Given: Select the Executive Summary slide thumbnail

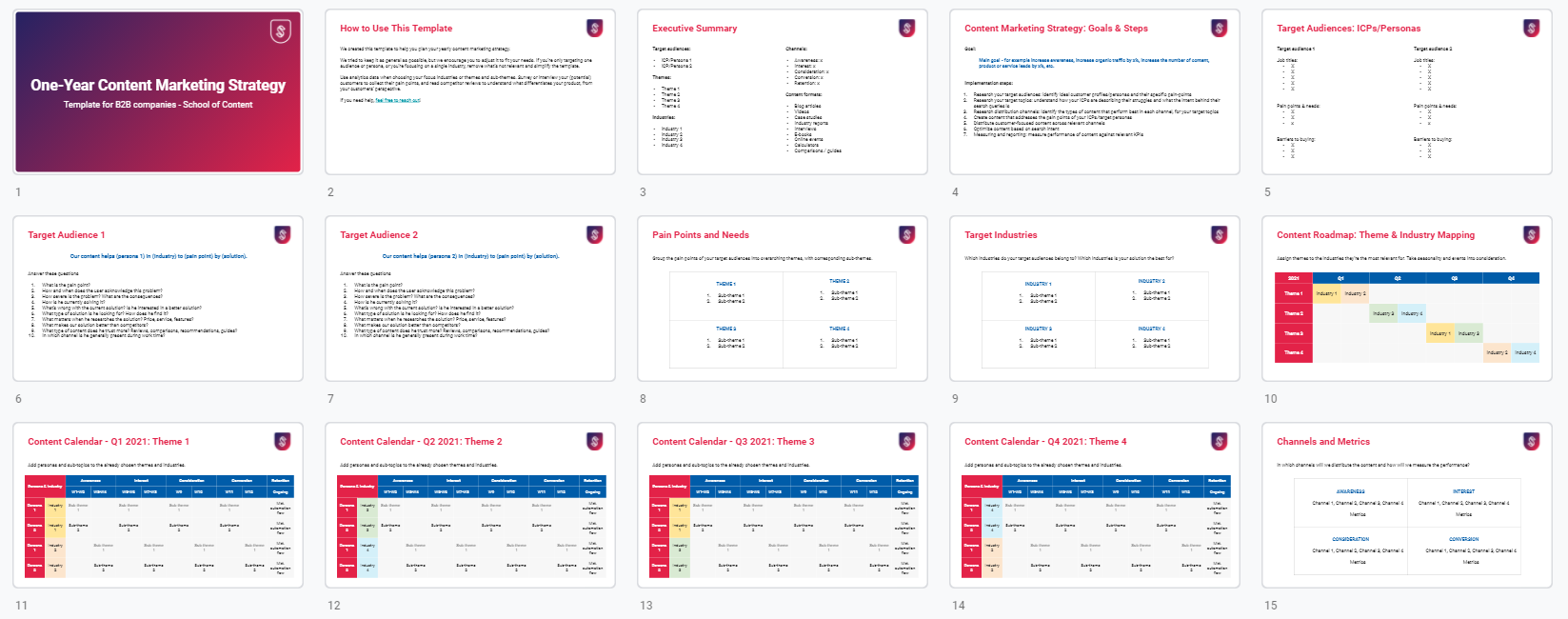Looking at the screenshot, I should click(x=783, y=92).
